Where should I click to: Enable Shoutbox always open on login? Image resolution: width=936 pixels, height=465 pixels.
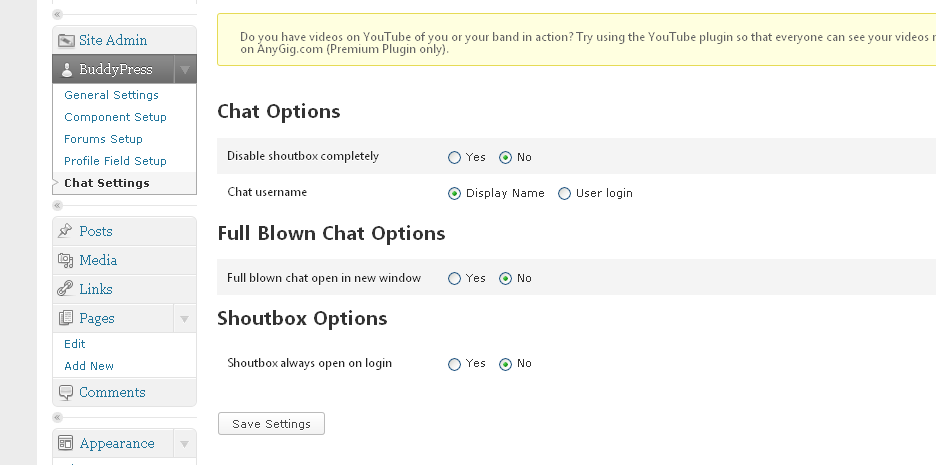click(455, 364)
